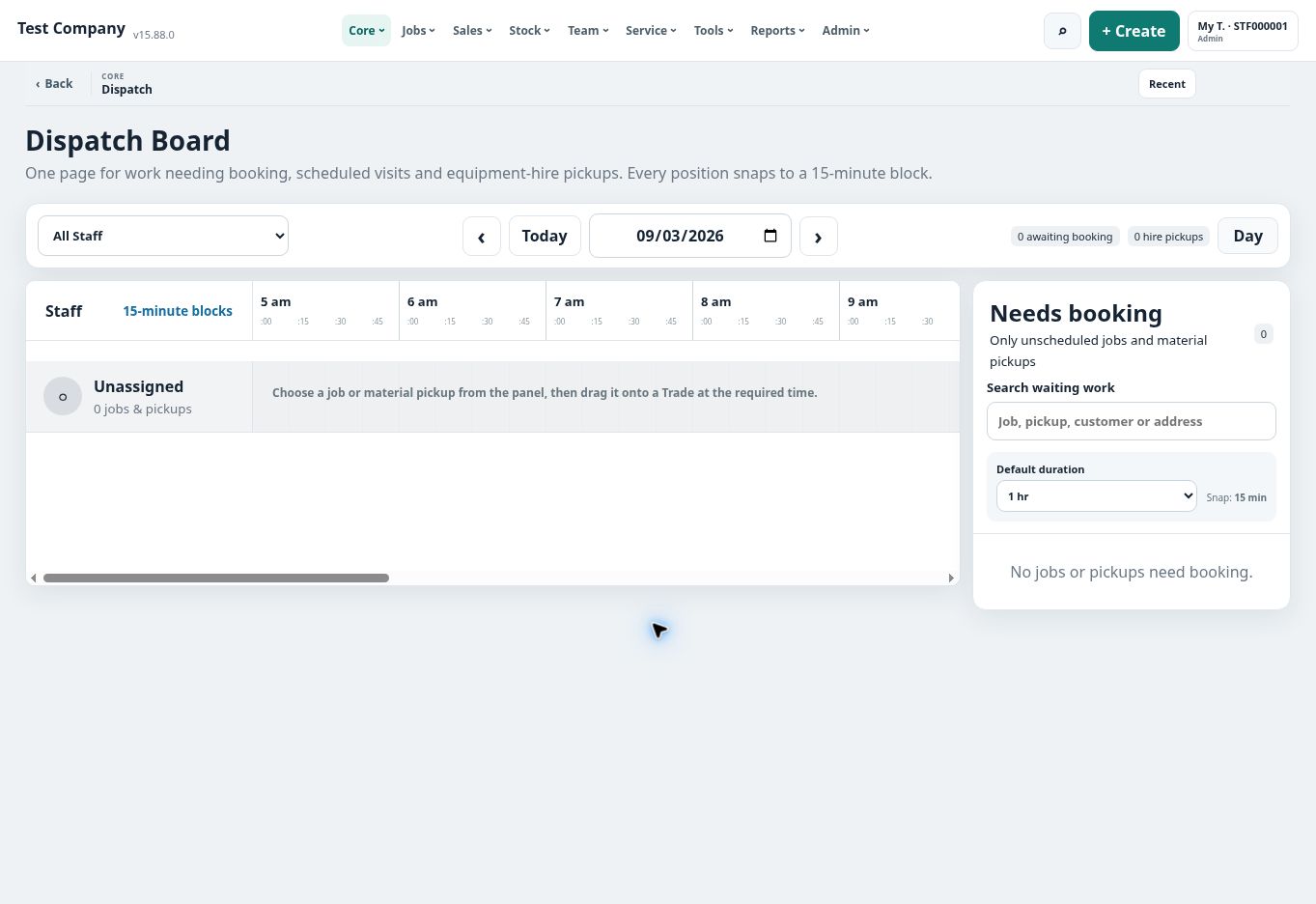Click the search magnifier icon

click(x=1062, y=31)
